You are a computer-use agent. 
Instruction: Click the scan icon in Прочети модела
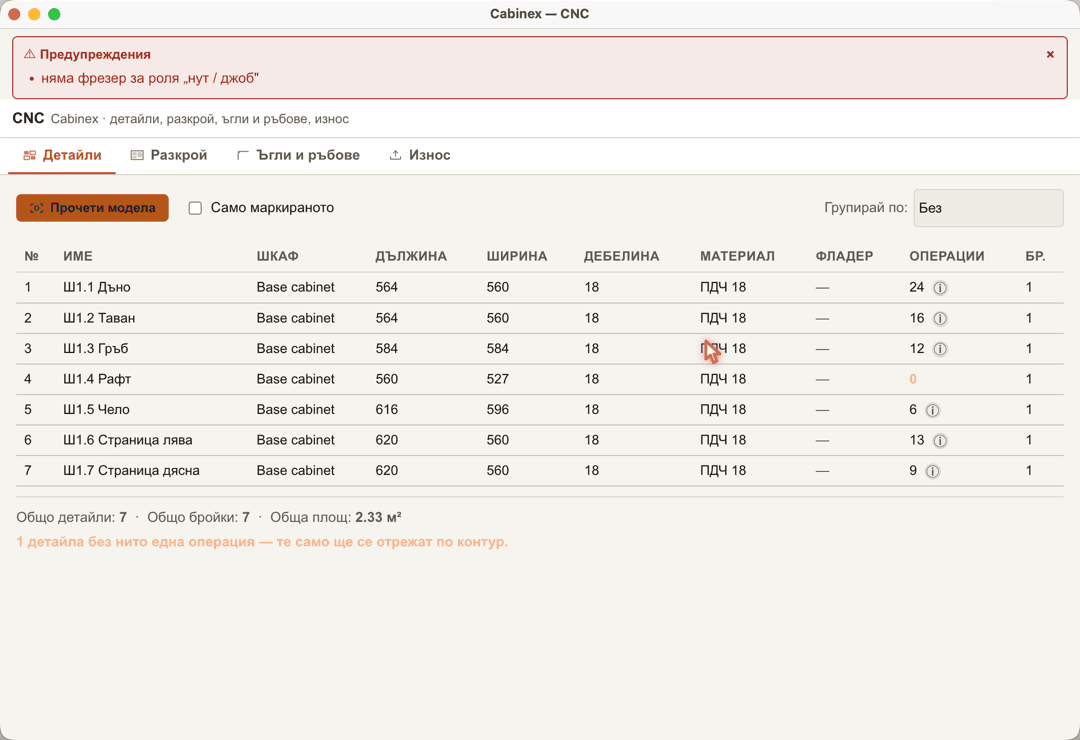37,208
